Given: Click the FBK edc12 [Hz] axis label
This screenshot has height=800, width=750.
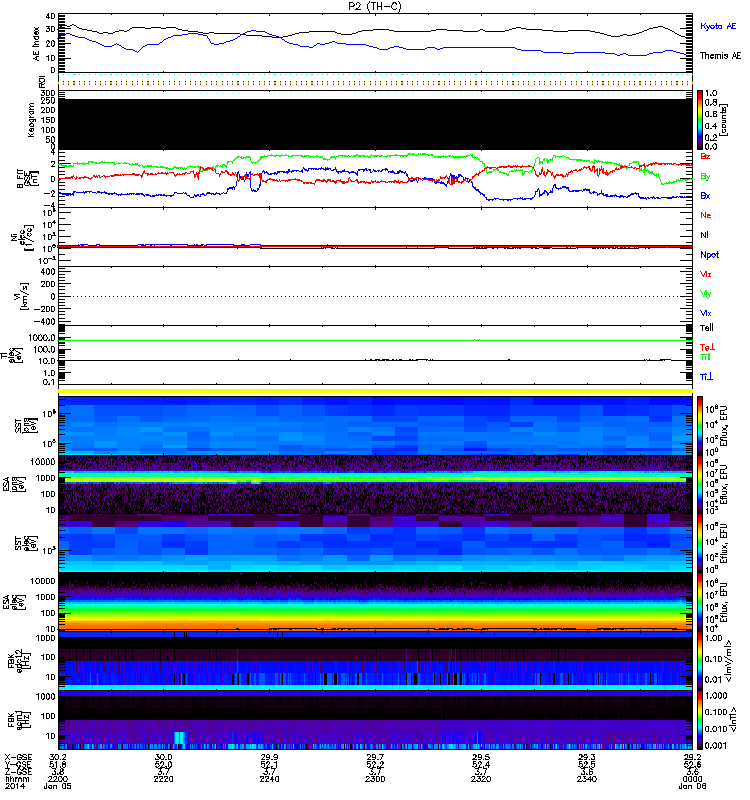Looking at the screenshot, I should (x=18, y=660).
